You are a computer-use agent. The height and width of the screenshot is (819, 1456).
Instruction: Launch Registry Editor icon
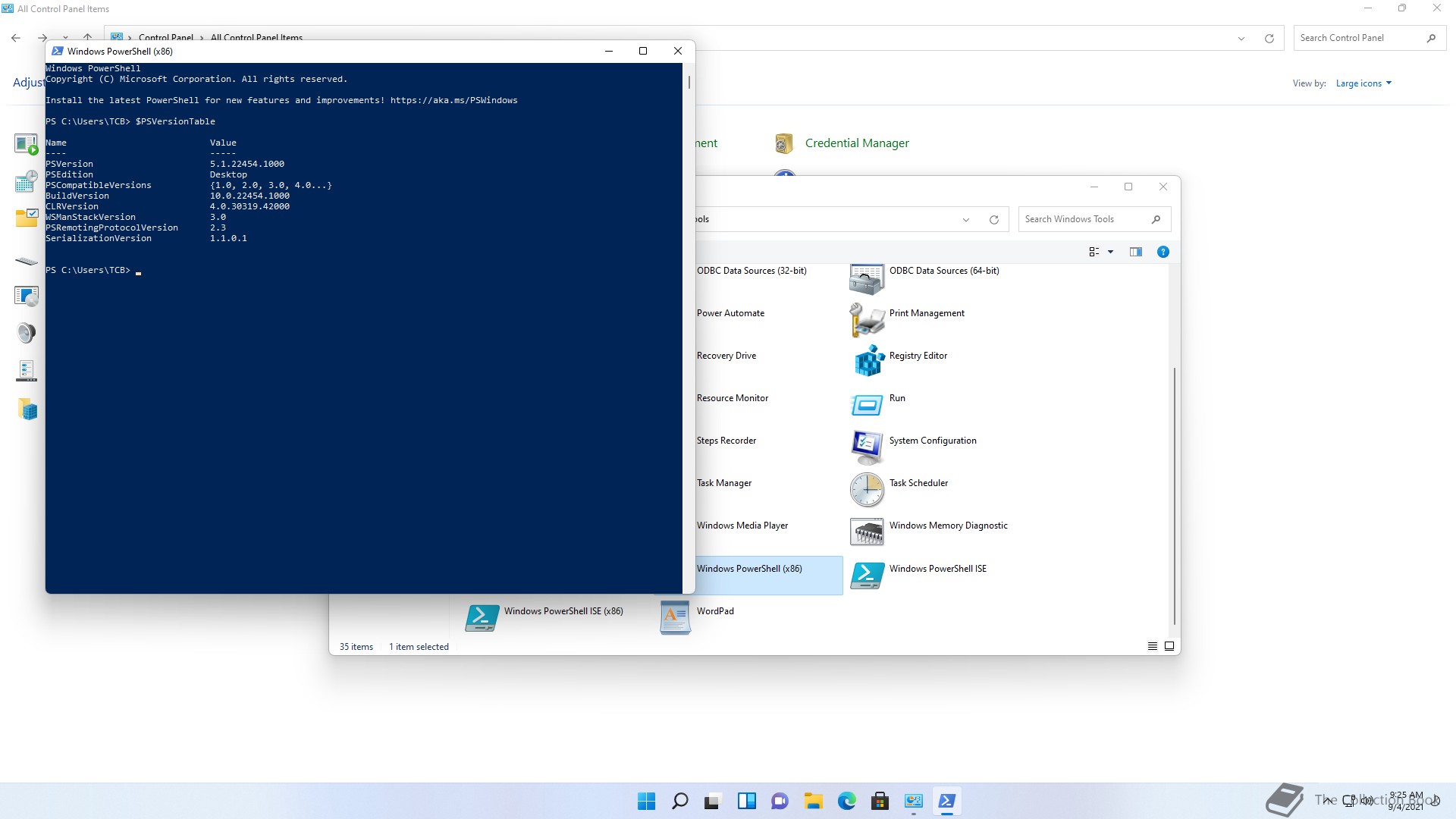coord(869,361)
